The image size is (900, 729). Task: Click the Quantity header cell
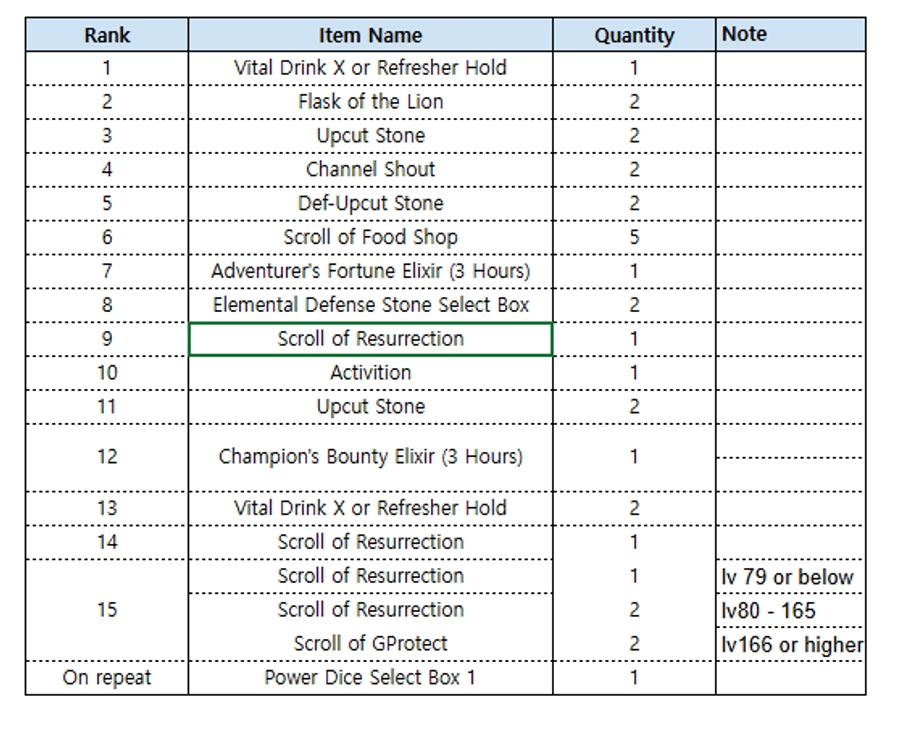[x=634, y=34]
